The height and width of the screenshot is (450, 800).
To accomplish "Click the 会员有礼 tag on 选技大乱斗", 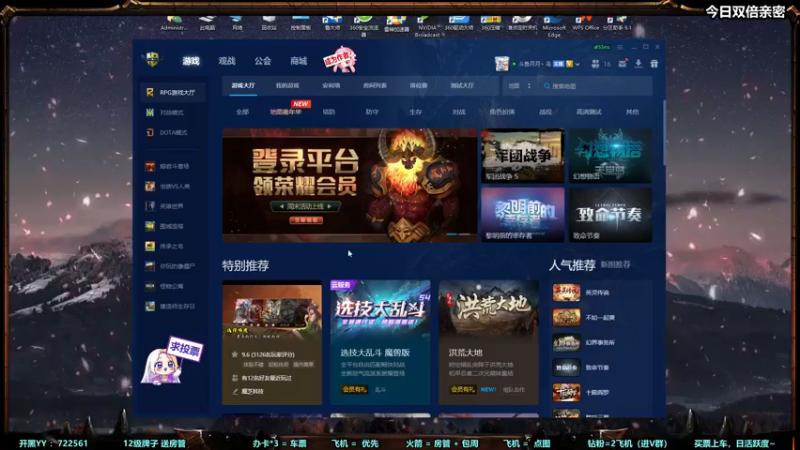I will tap(354, 389).
